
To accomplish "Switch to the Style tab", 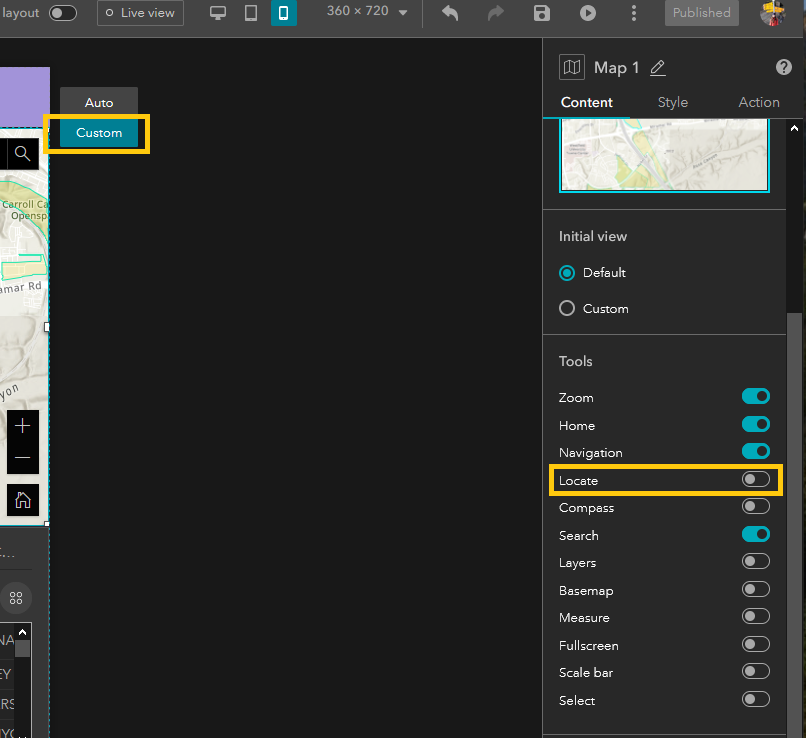I will pyautogui.click(x=672, y=102).
